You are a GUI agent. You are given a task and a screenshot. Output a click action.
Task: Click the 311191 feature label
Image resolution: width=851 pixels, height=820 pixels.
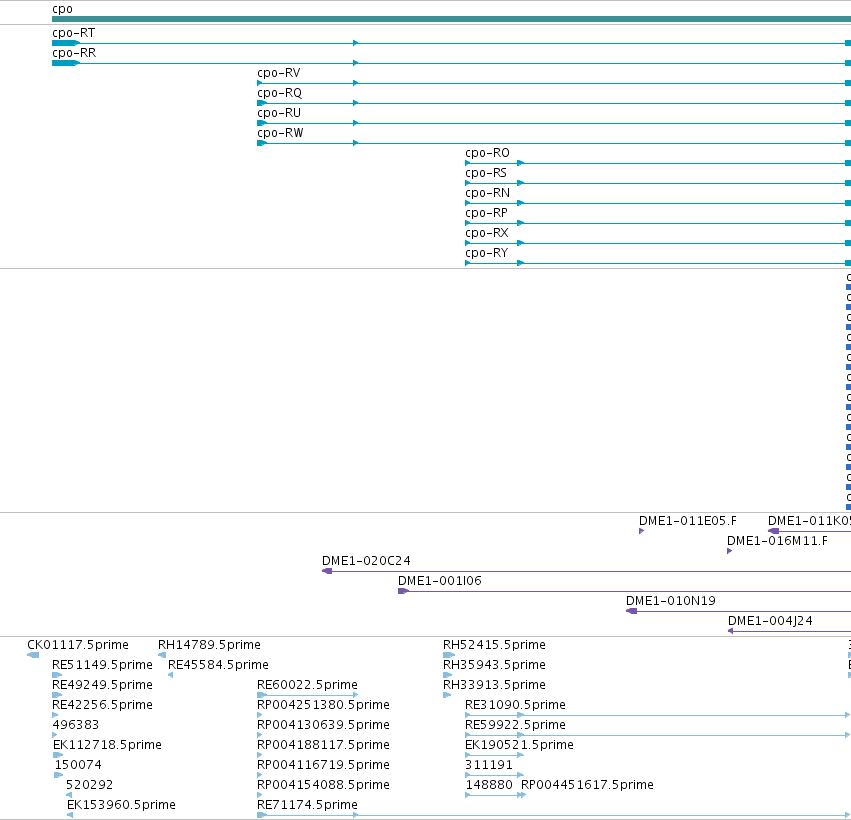(x=489, y=765)
